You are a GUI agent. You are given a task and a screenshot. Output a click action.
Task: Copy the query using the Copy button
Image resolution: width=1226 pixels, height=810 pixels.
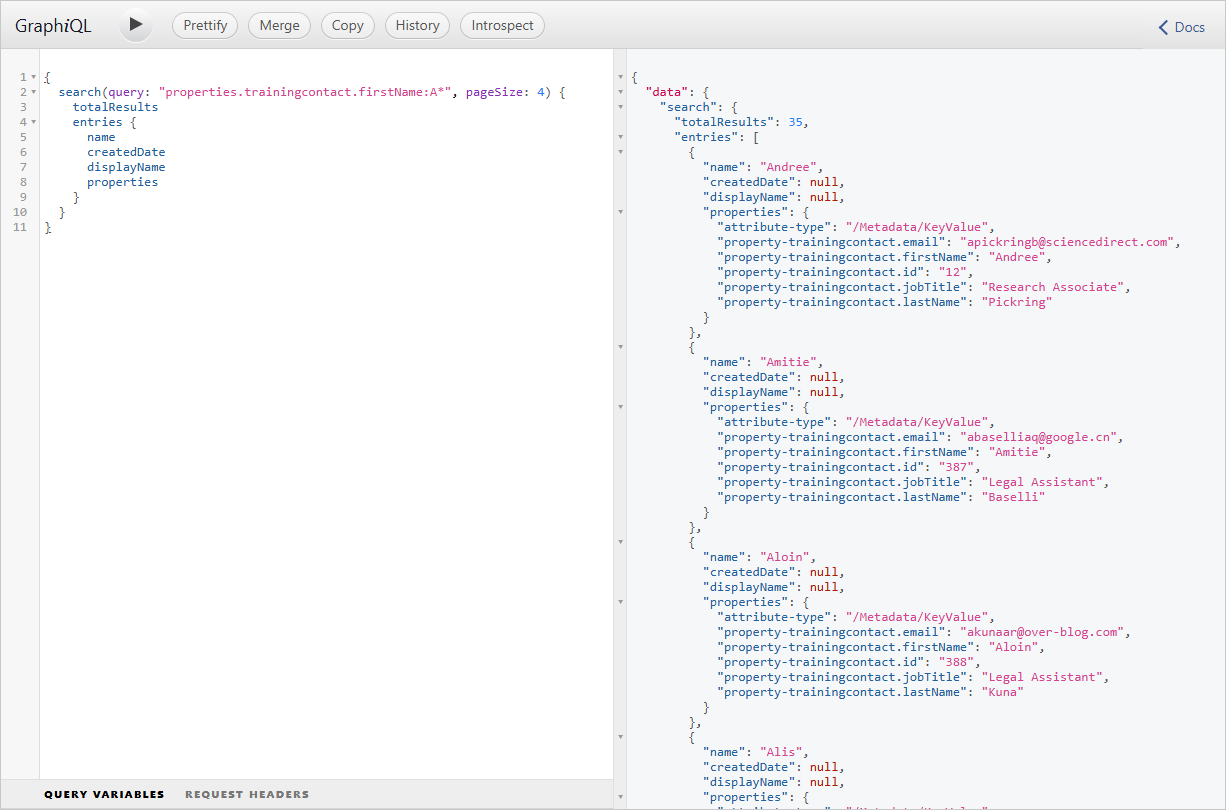348,25
